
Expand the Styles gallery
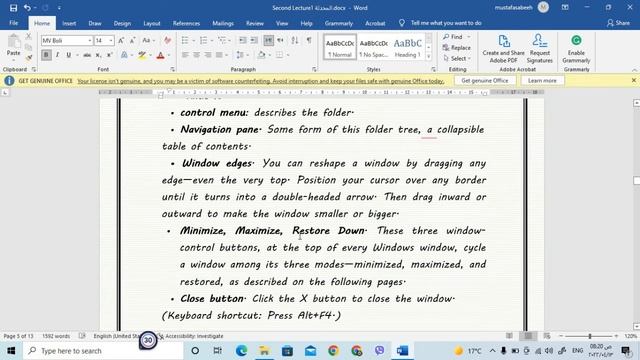[x=428, y=57]
